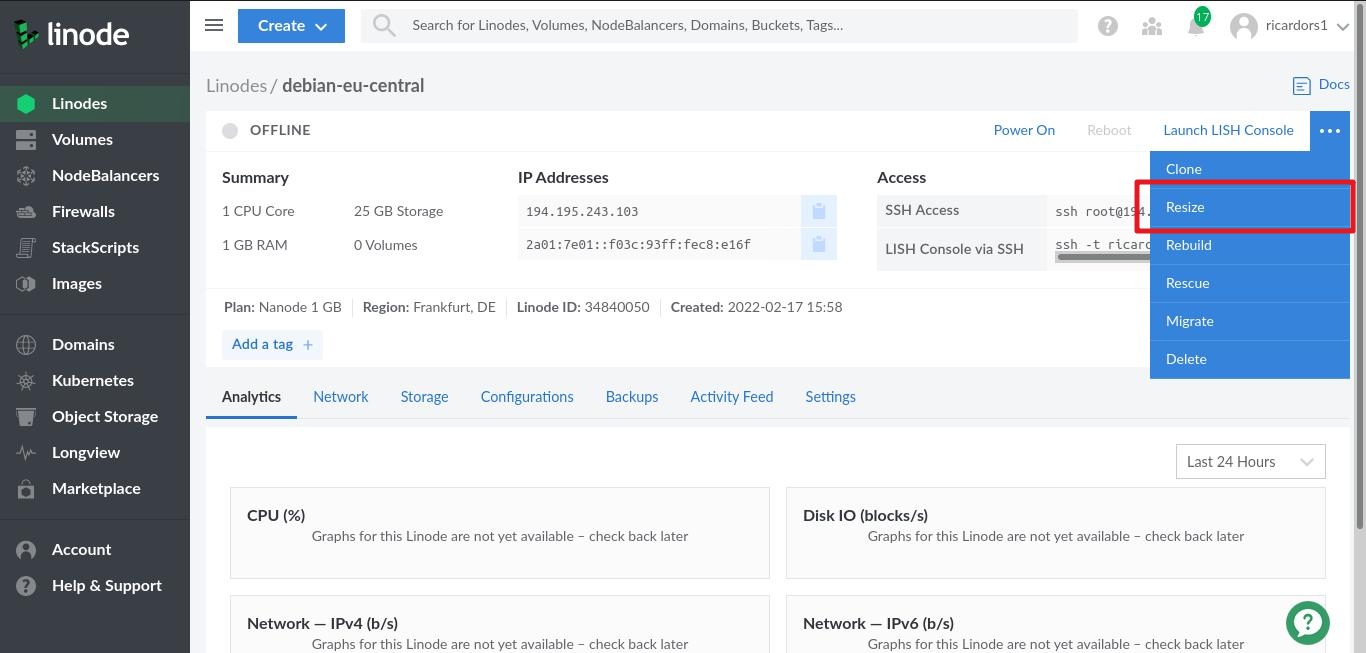Click Power On

[x=1024, y=130]
